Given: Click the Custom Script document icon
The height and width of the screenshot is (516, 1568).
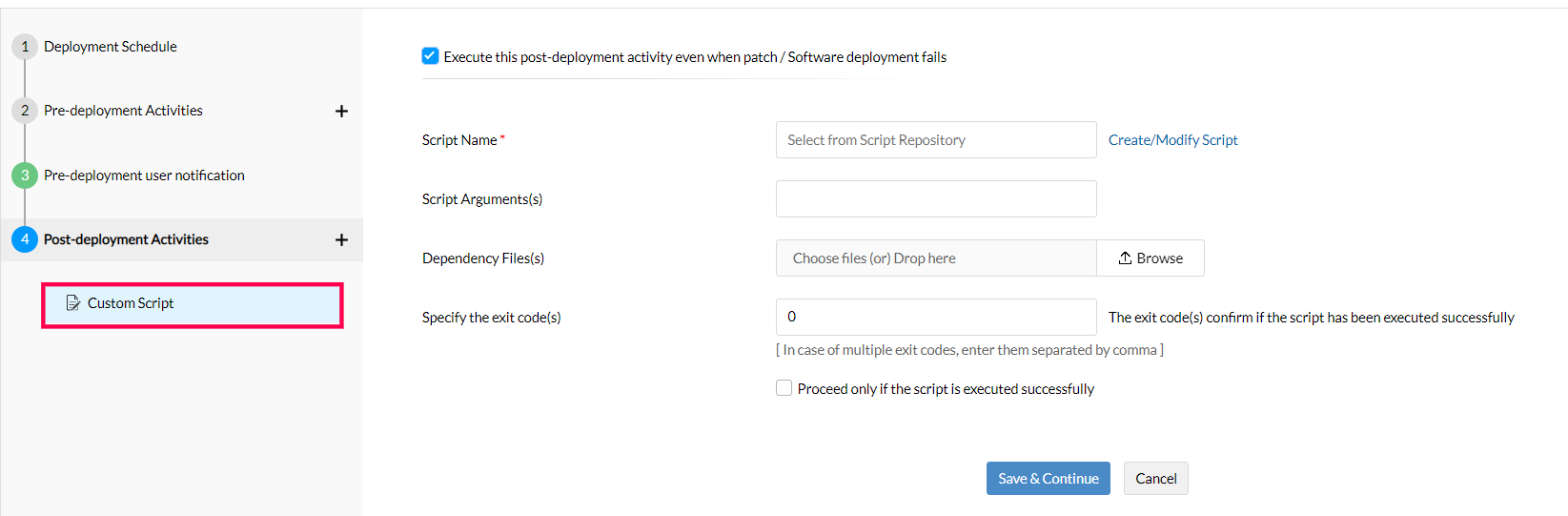Looking at the screenshot, I should [72, 303].
